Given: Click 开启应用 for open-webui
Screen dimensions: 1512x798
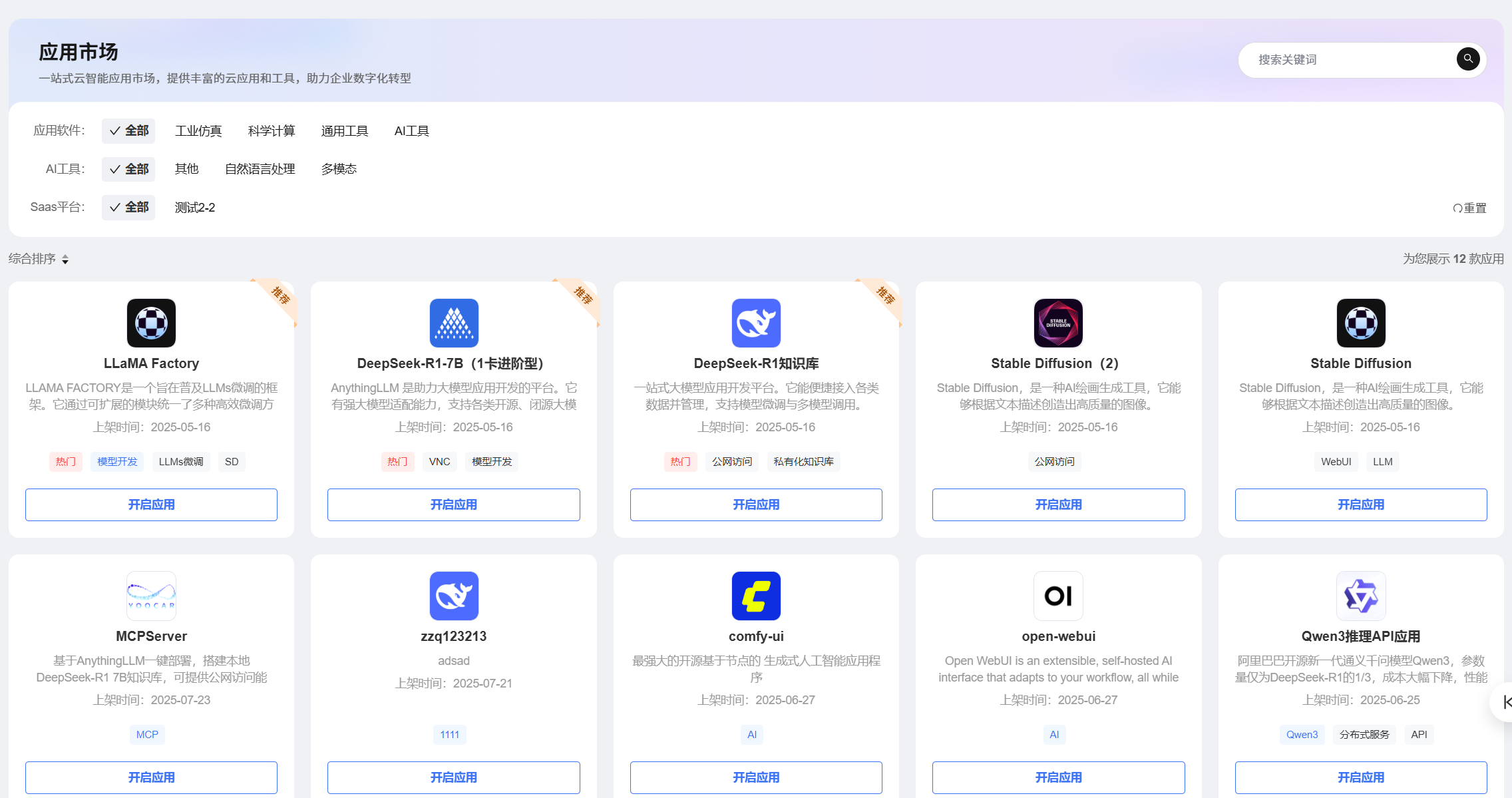Looking at the screenshot, I should point(1058,777).
